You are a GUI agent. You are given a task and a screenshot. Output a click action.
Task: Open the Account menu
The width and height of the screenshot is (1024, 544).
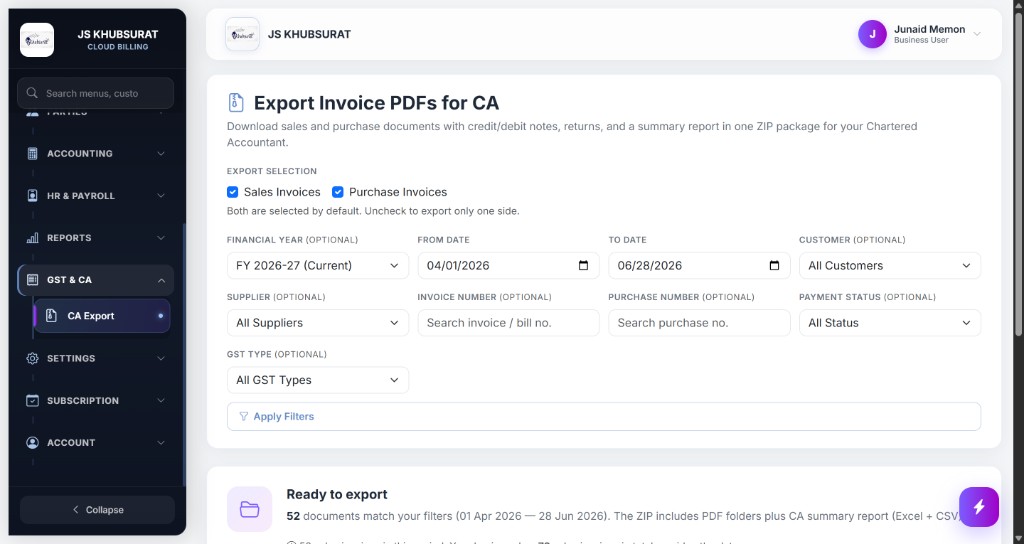(96, 443)
